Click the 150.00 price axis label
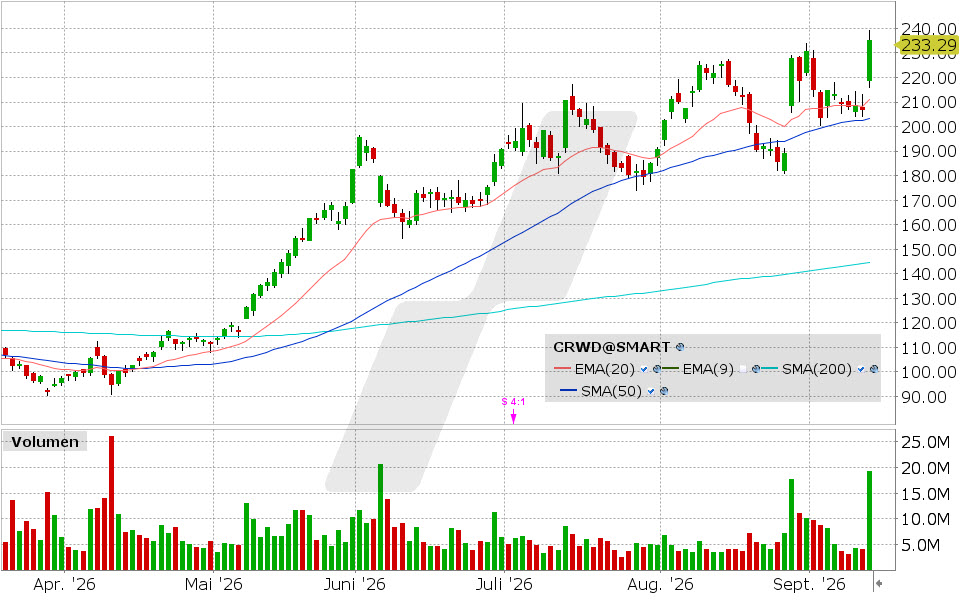 (x=929, y=250)
